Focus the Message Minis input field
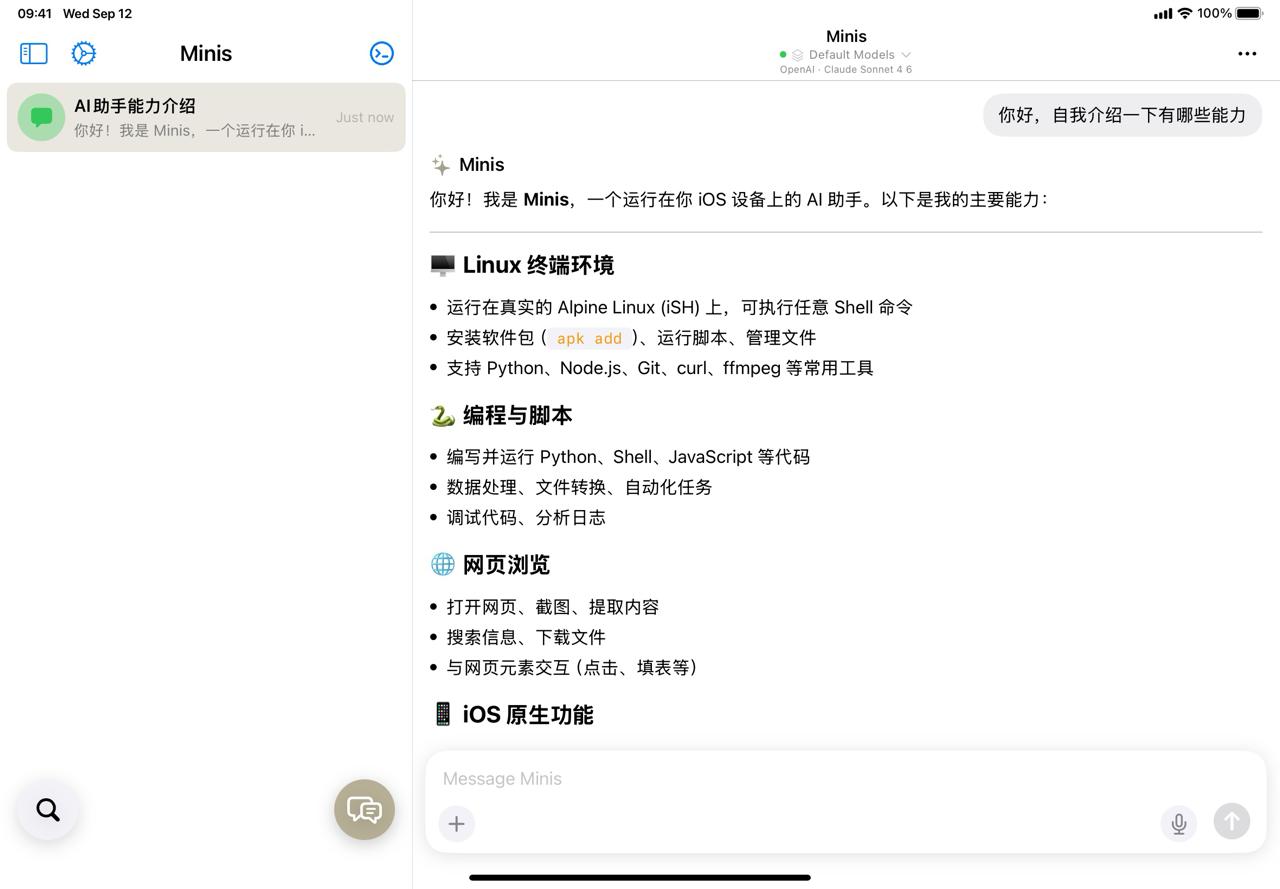 point(845,778)
